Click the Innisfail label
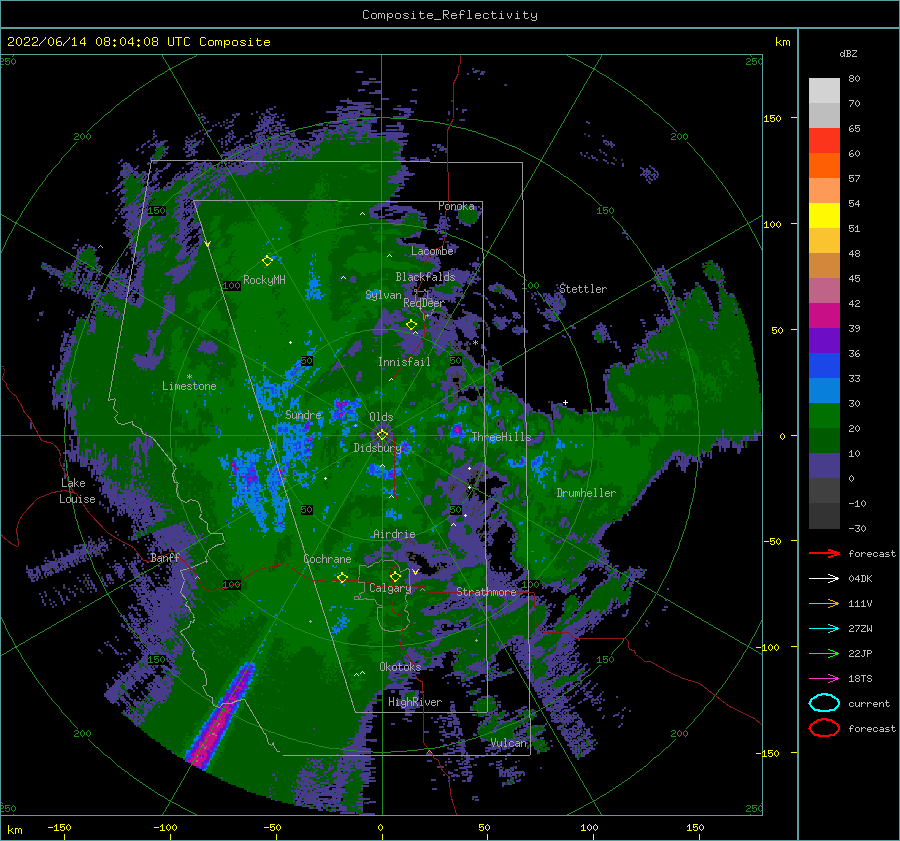 tap(404, 362)
